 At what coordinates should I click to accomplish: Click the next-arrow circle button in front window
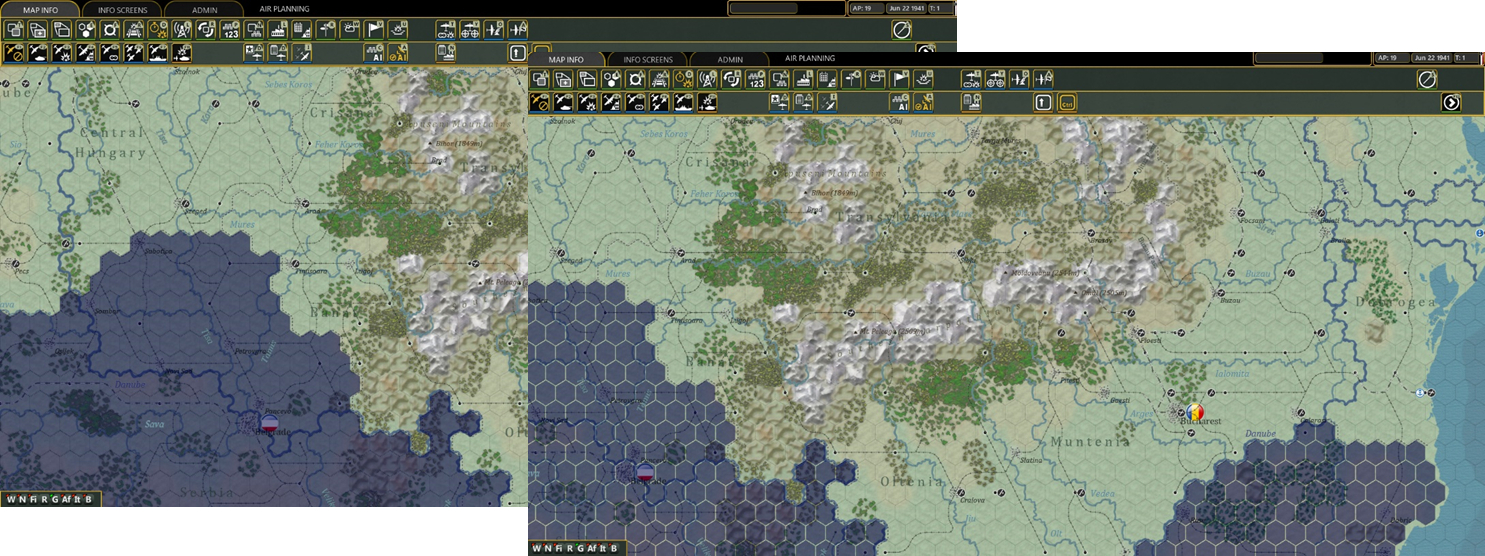pos(1451,102)
